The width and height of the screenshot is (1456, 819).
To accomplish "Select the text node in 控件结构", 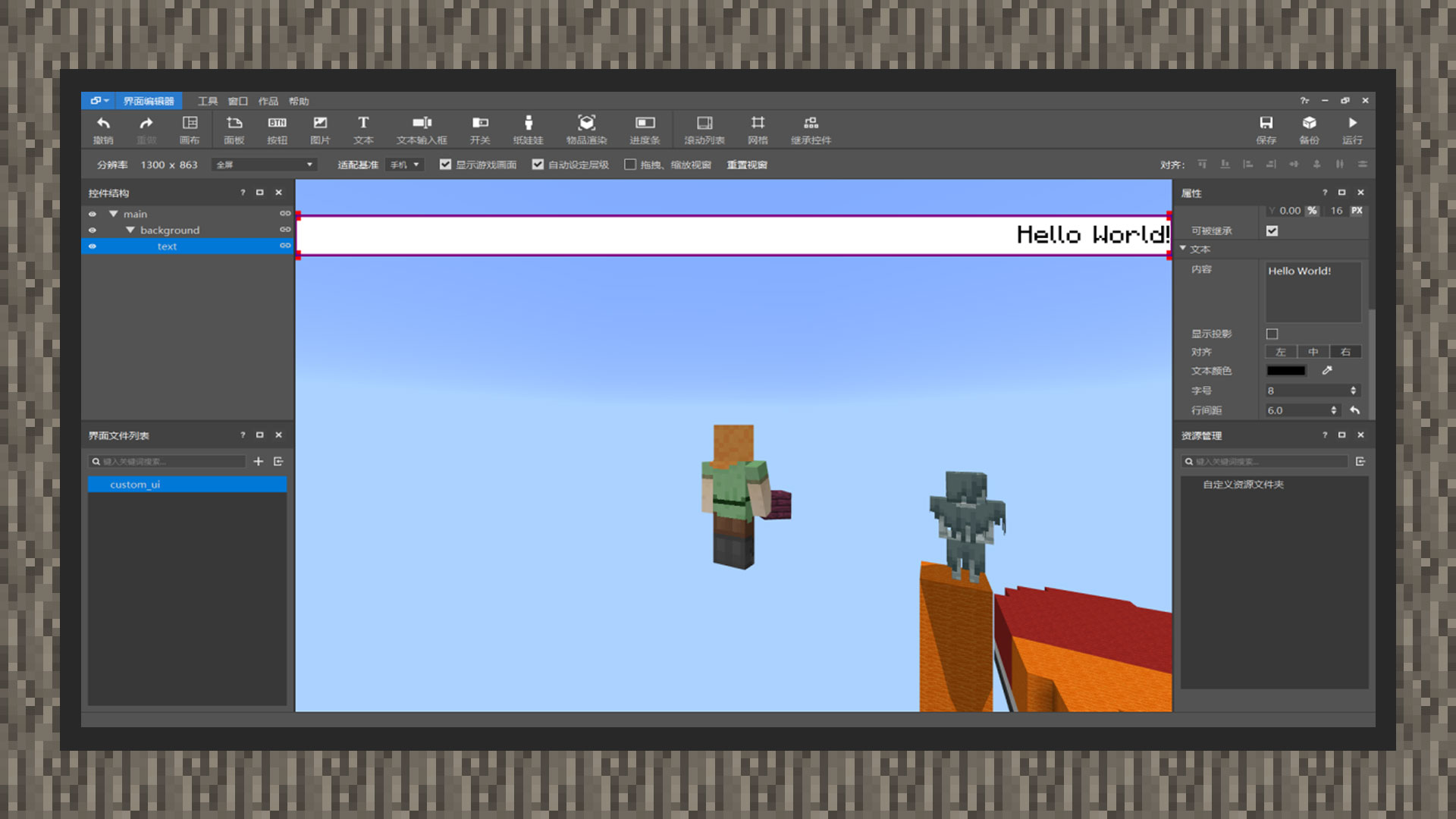I will (x=187, y=246).
